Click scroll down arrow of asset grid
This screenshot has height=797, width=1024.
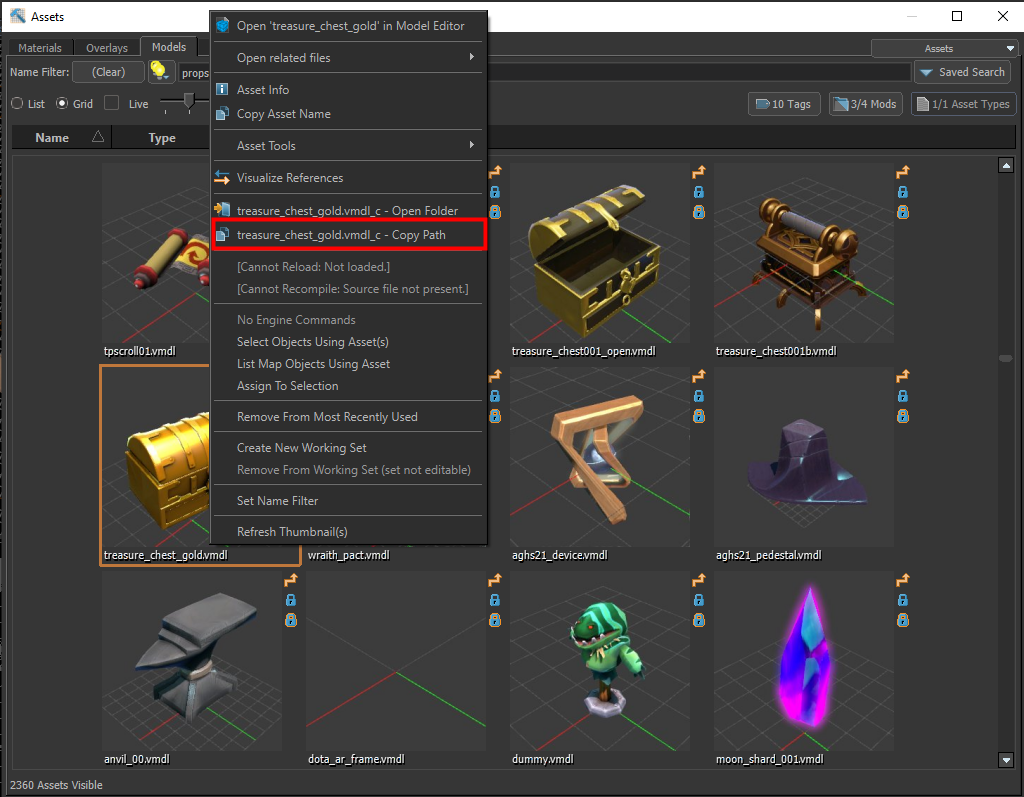click(1006, 760)
